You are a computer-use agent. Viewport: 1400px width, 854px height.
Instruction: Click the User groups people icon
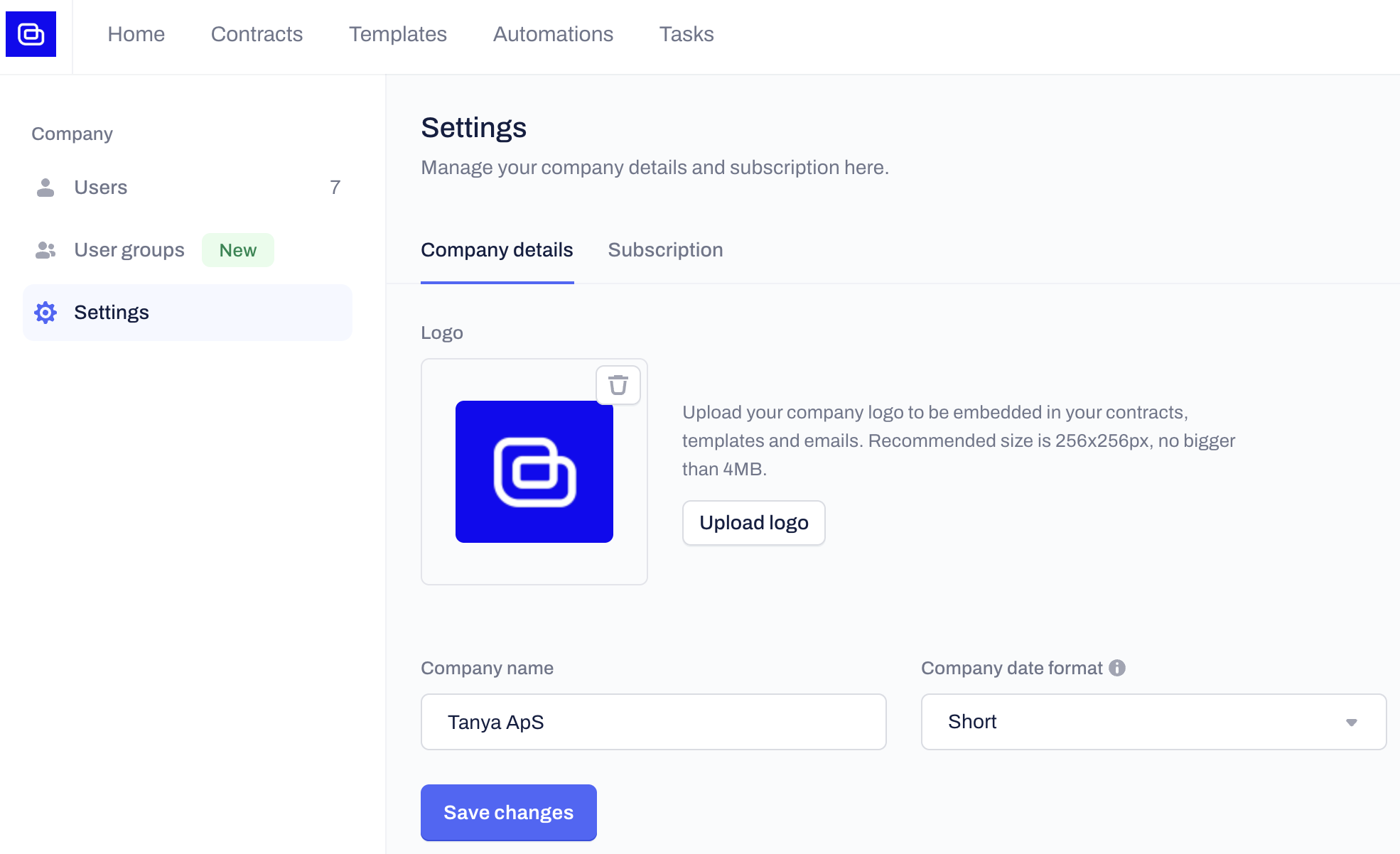tap(45, 250)
